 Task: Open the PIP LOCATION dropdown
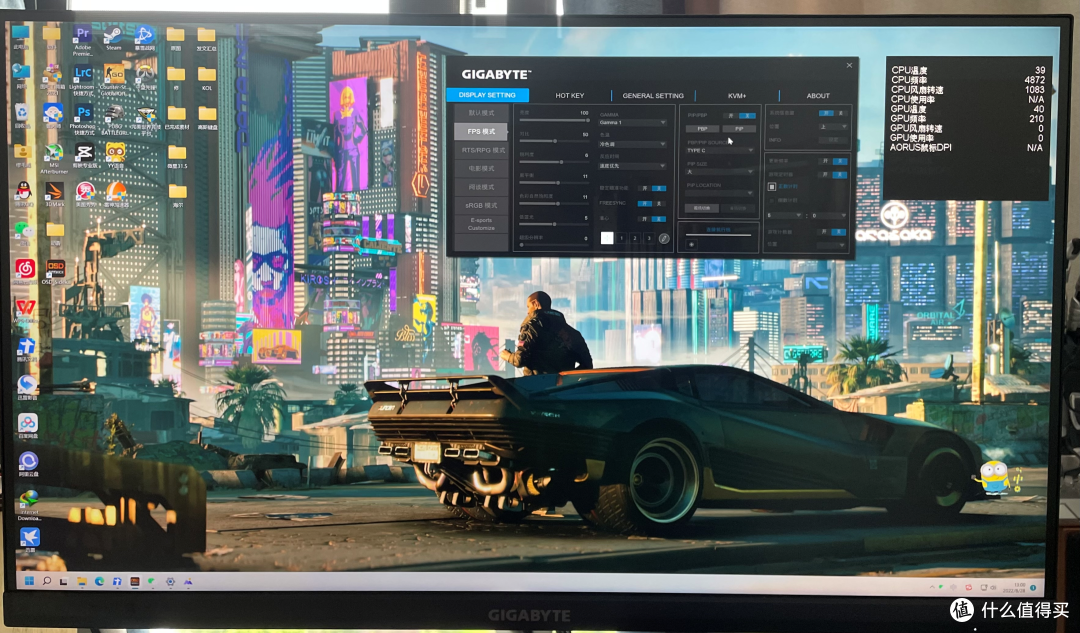point(720,193)
